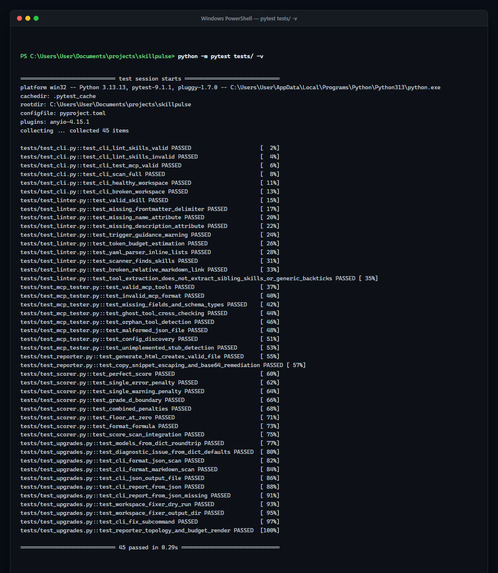Viewport: 498px width, 573px height.
Task: Click the test_cli_json_output_file line
Action: (150, 478)
